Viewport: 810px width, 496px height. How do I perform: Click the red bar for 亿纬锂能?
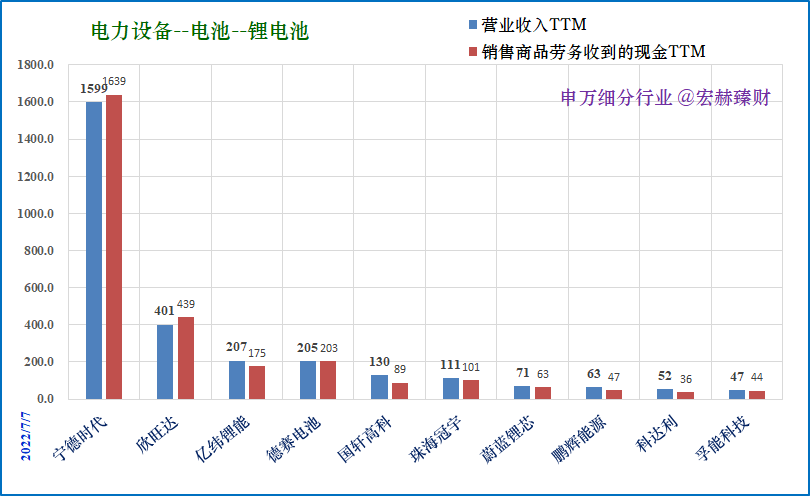(257, 382)
